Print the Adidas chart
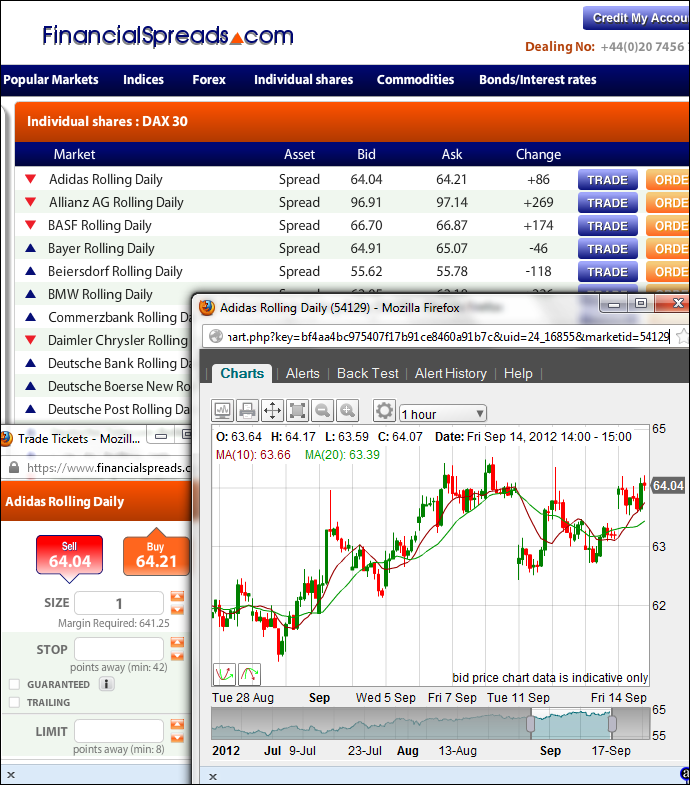 [x=247, y=411]
